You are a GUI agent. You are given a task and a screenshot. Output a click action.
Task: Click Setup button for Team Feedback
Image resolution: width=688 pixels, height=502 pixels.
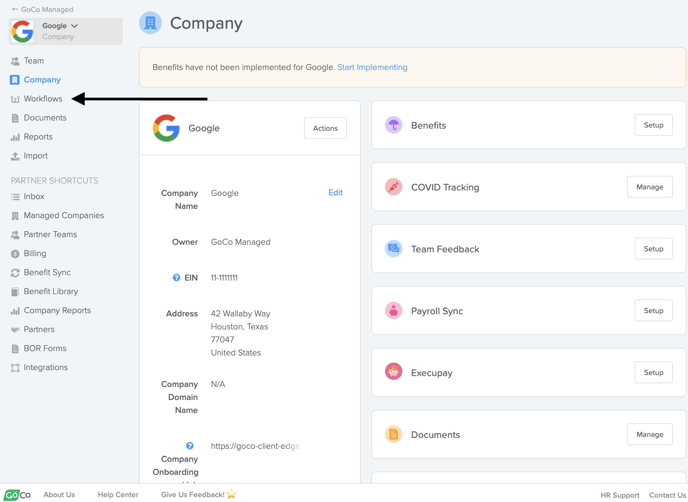[x=653, y=249]
